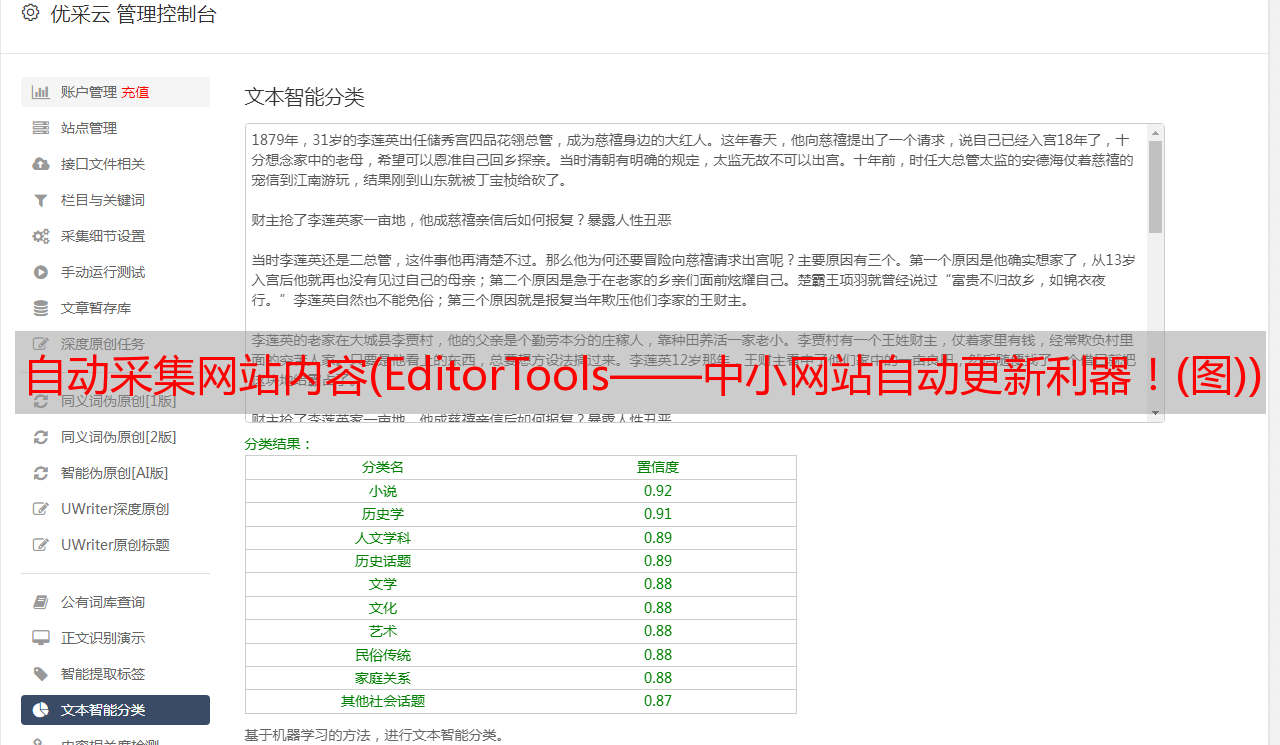Click the filter icon for 栏目与关键词
1280x745 pixels.
click(41, 200)
